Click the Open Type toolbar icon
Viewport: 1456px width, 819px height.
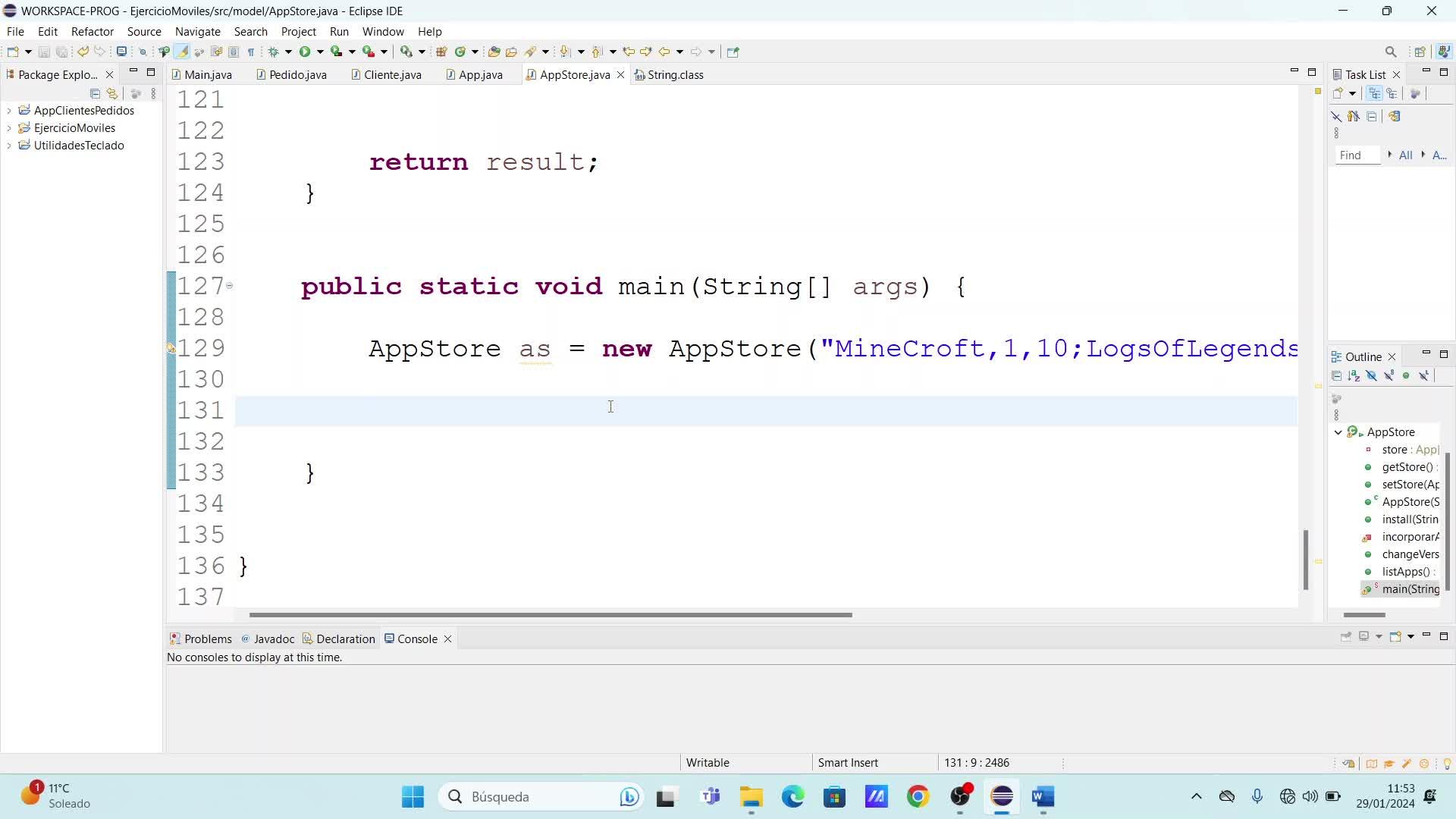494,52
